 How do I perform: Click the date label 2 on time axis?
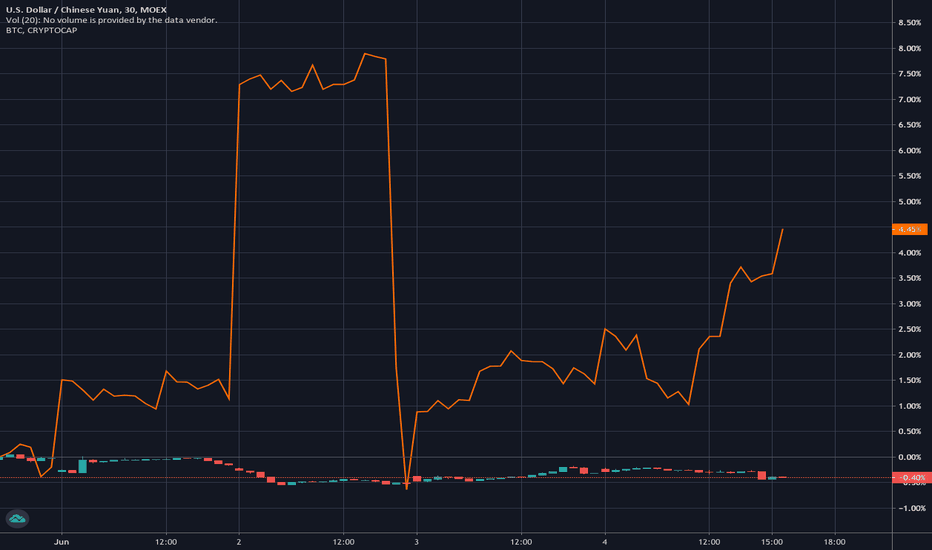[239, 542]
